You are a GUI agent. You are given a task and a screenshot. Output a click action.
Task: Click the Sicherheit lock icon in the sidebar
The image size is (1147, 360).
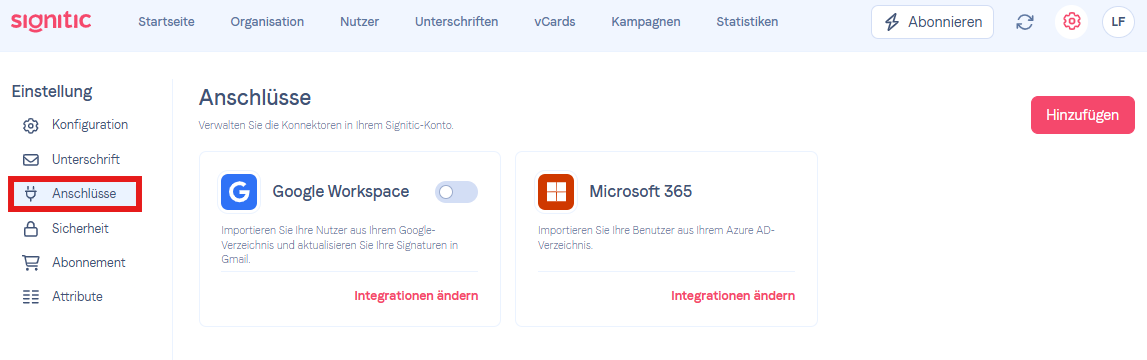pos(31,230)
